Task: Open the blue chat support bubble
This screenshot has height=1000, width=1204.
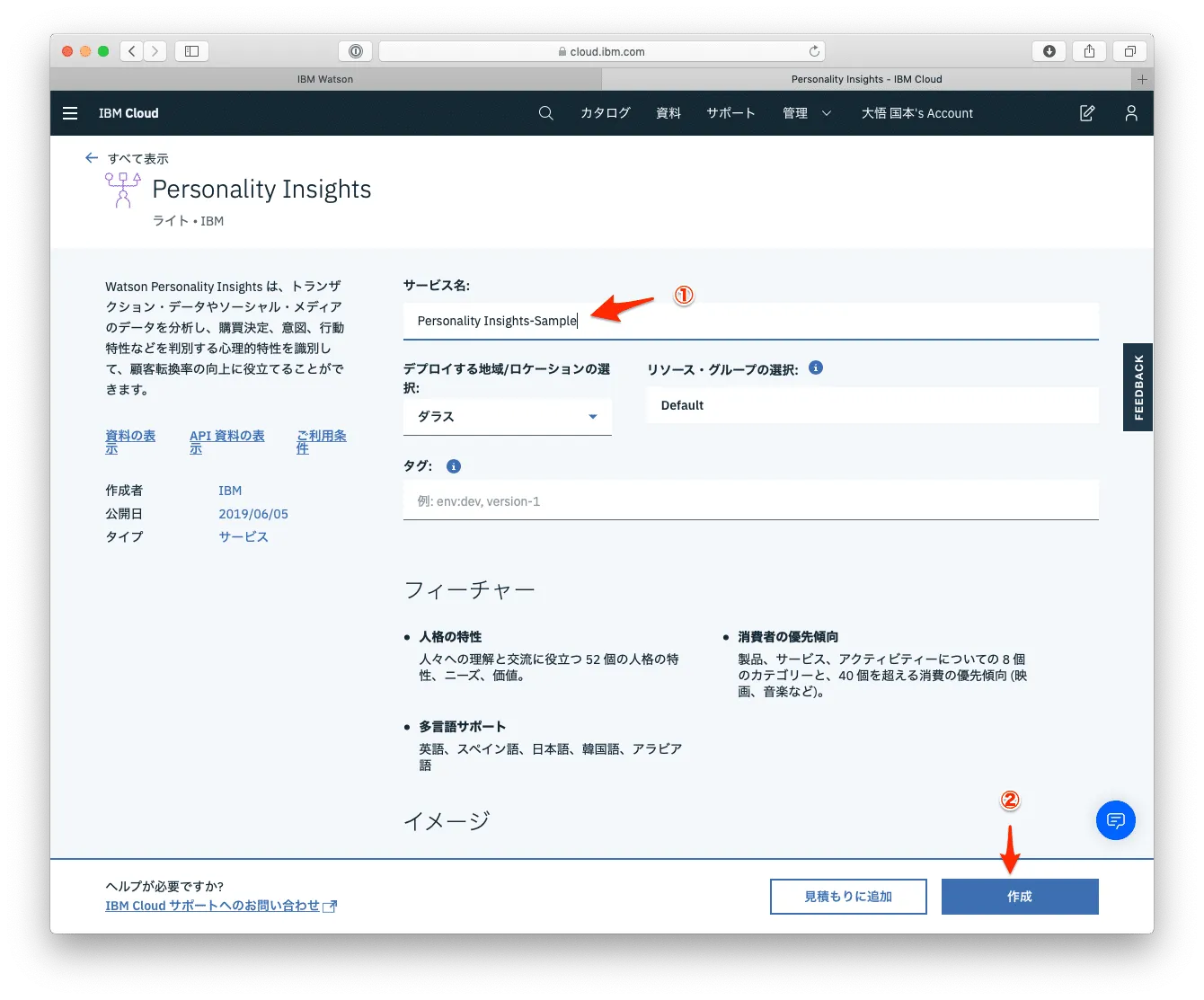Action: pos(1116,820)
